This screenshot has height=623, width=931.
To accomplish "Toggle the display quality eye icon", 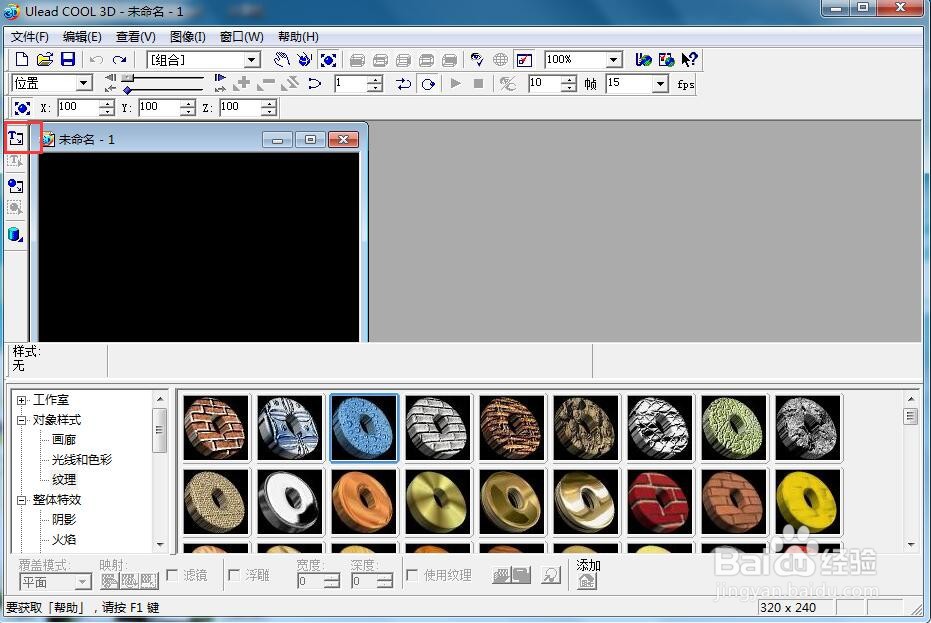I will (x=477, y=59).
